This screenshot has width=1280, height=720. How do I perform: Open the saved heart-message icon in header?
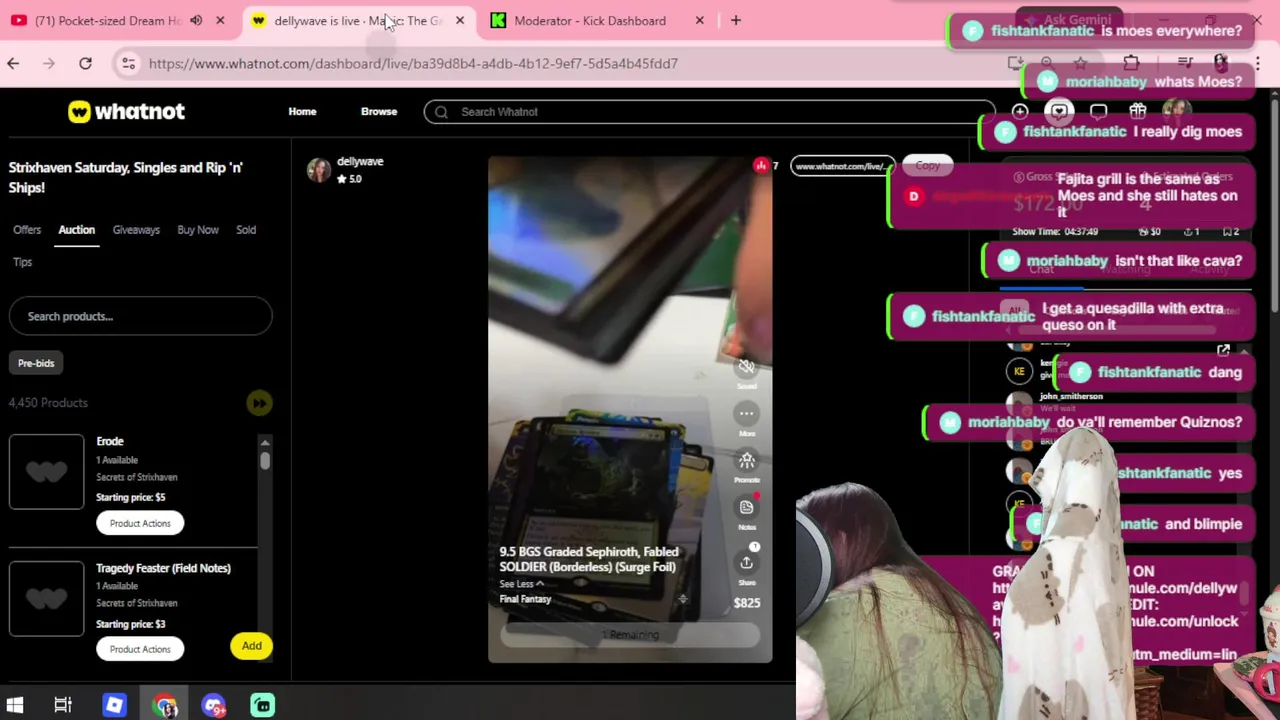tap(1059, 112)
